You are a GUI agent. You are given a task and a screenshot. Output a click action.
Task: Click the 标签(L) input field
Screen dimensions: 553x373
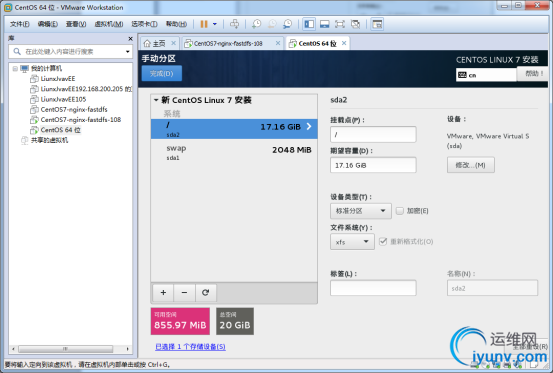(x=373, y=288)
